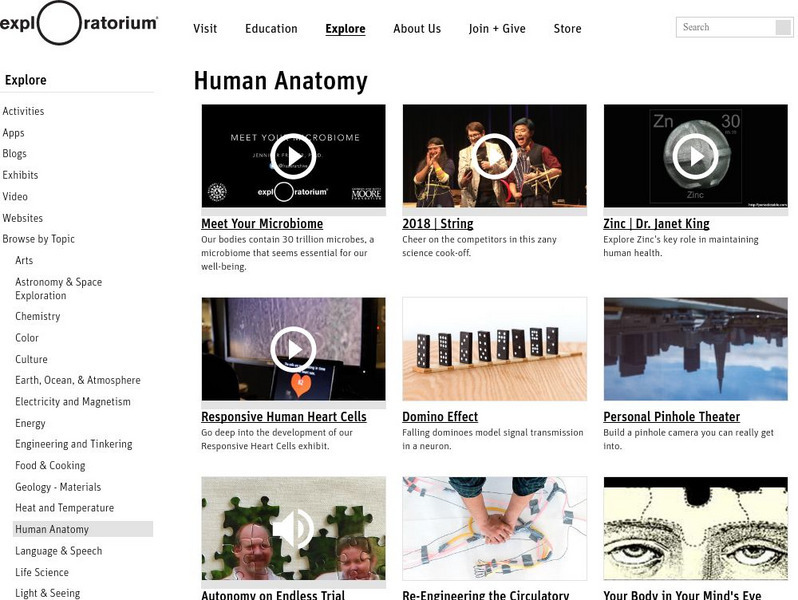Browse Engineering and Tinkering topic

pyautogui.click(x=73, y=444)
